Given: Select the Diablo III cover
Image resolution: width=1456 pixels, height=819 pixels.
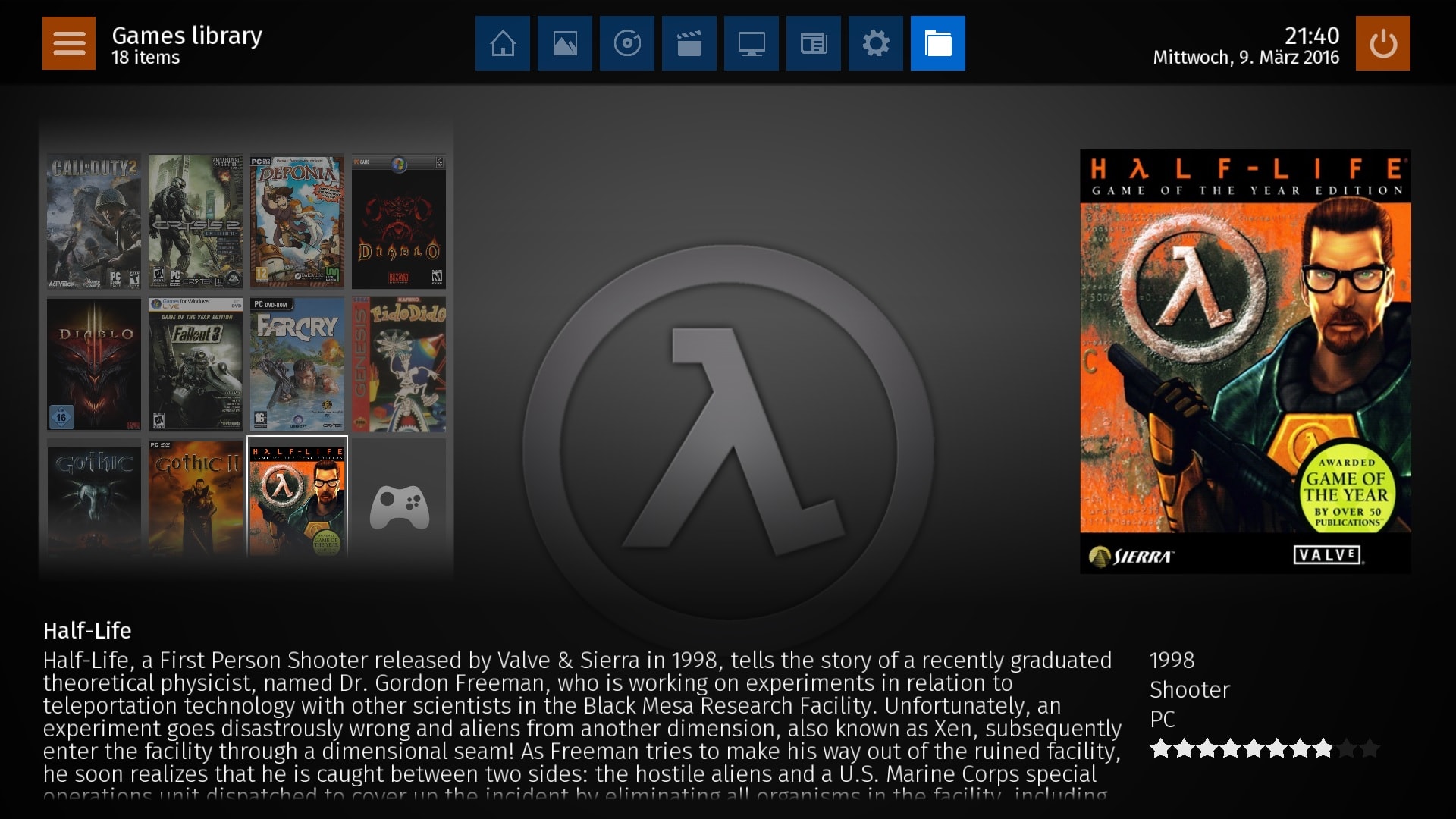Looking at the screenshot, I should pyautogui.click(x=94, y=365).
